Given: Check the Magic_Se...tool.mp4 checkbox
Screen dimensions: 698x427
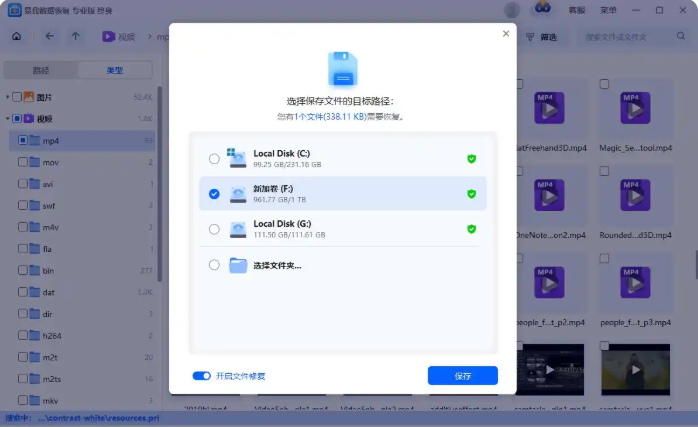Looking at the screenshot, I should (604, 84).
